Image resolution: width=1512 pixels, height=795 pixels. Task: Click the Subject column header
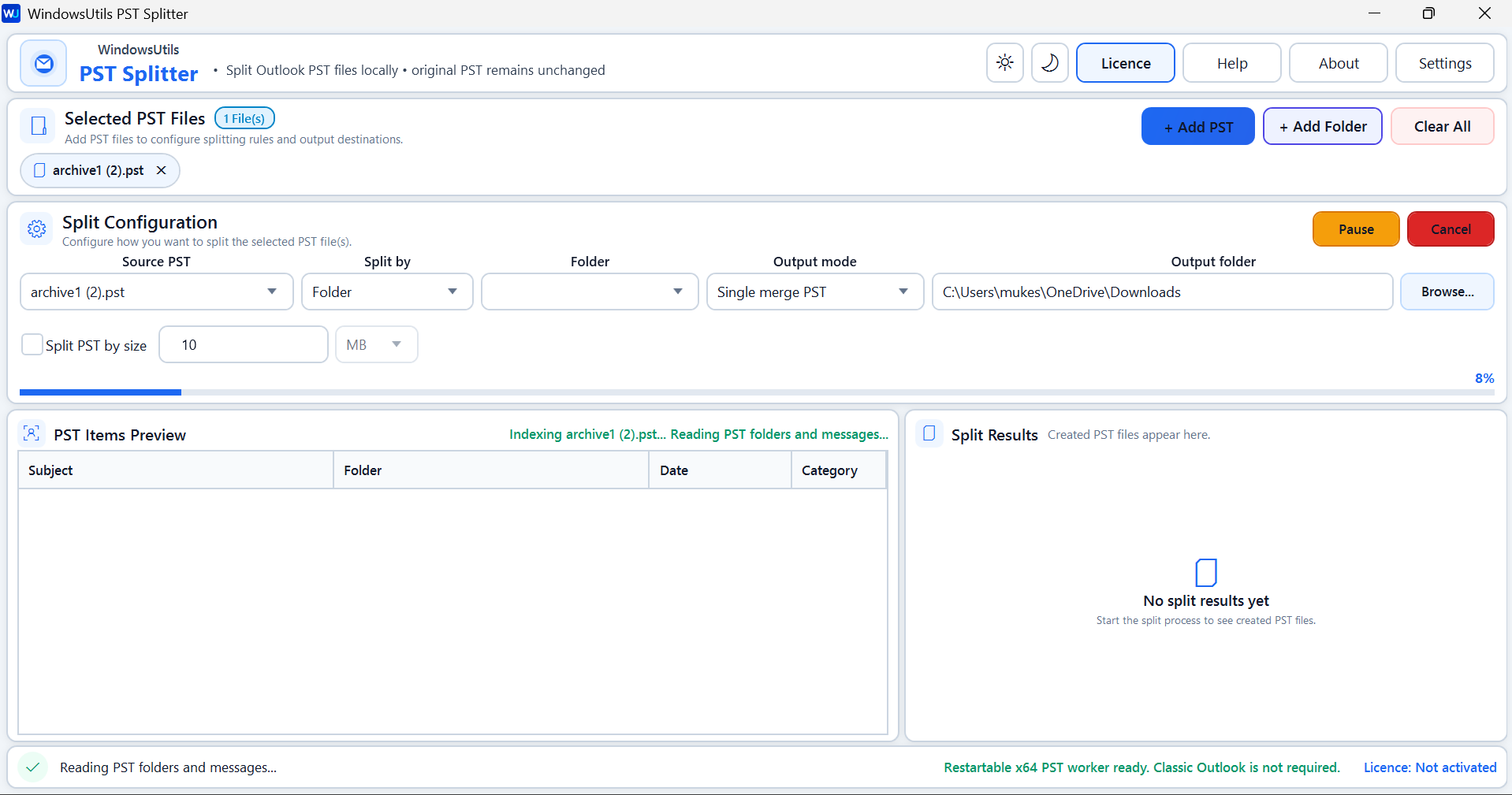176,470
